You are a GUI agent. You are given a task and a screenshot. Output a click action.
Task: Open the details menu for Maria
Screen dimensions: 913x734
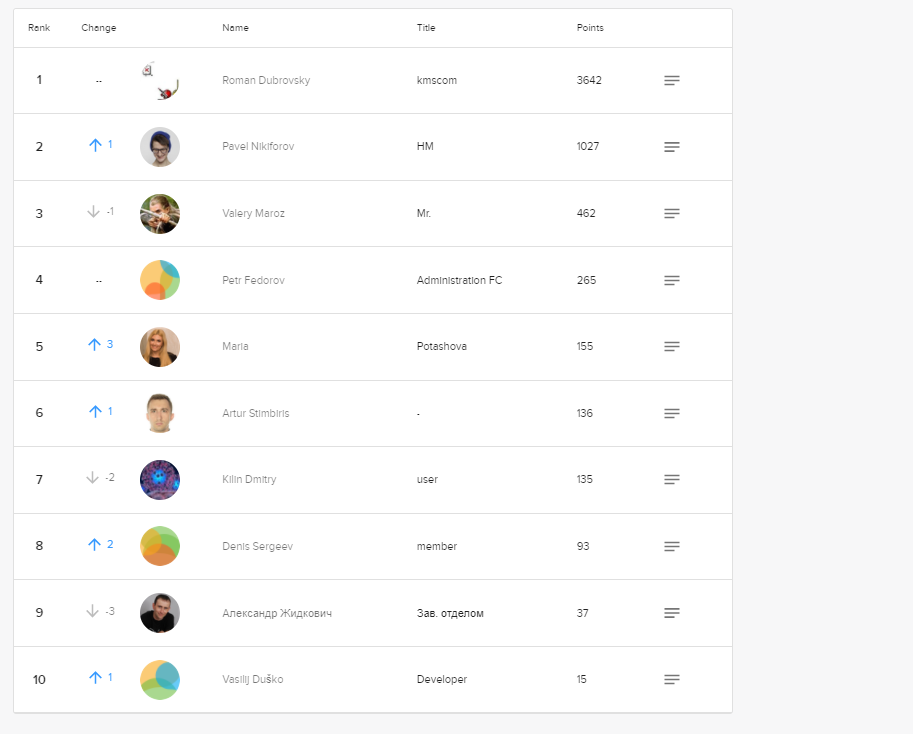coord(672,346)
